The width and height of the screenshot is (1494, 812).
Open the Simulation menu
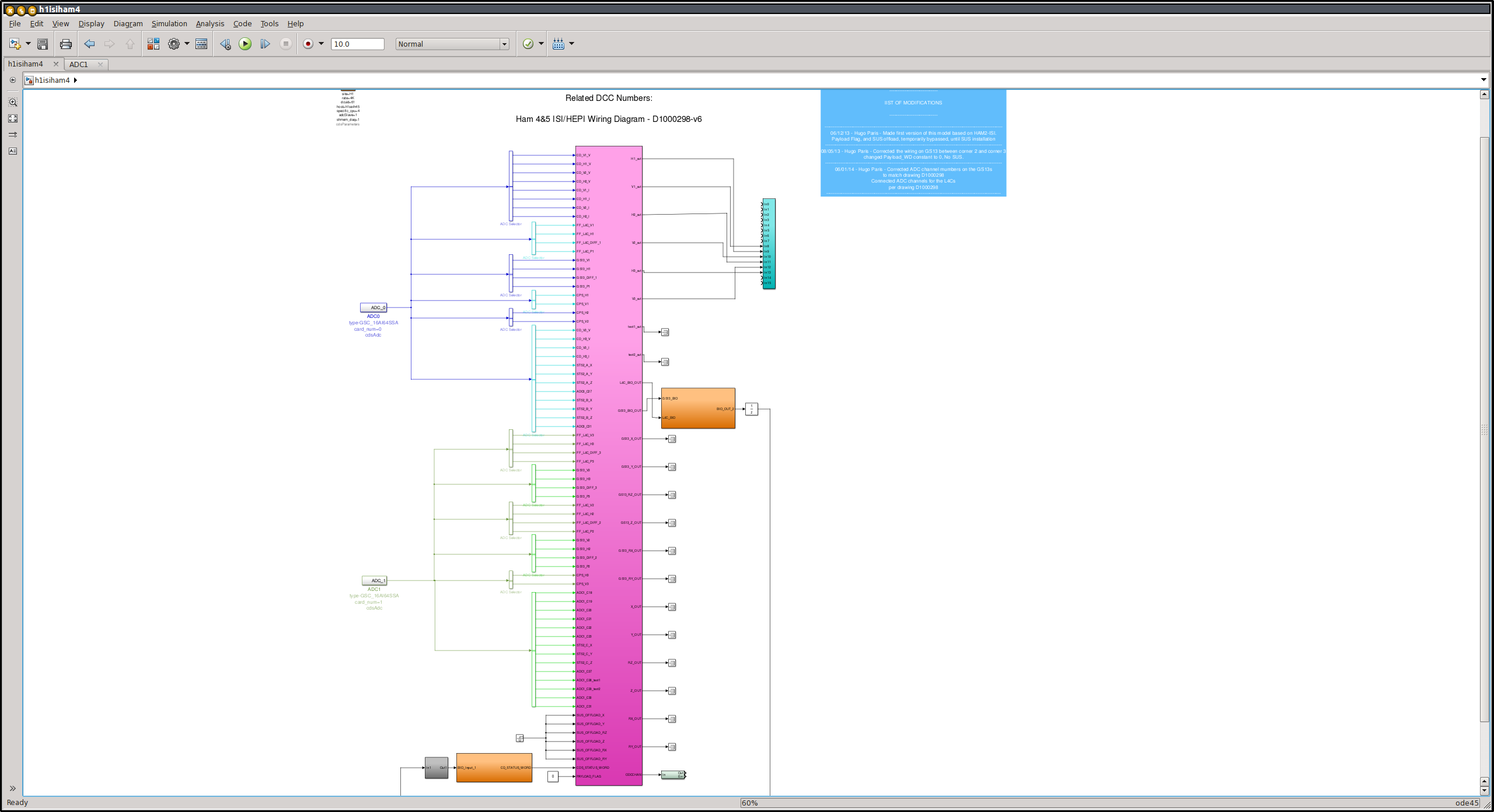click(169, 23)
